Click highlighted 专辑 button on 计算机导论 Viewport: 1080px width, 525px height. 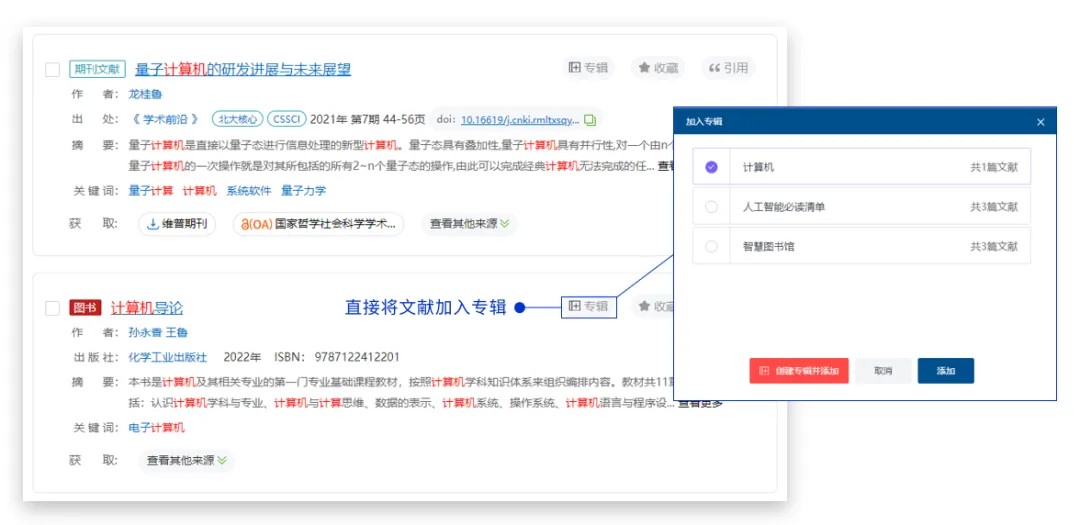(x=588, y=307)
